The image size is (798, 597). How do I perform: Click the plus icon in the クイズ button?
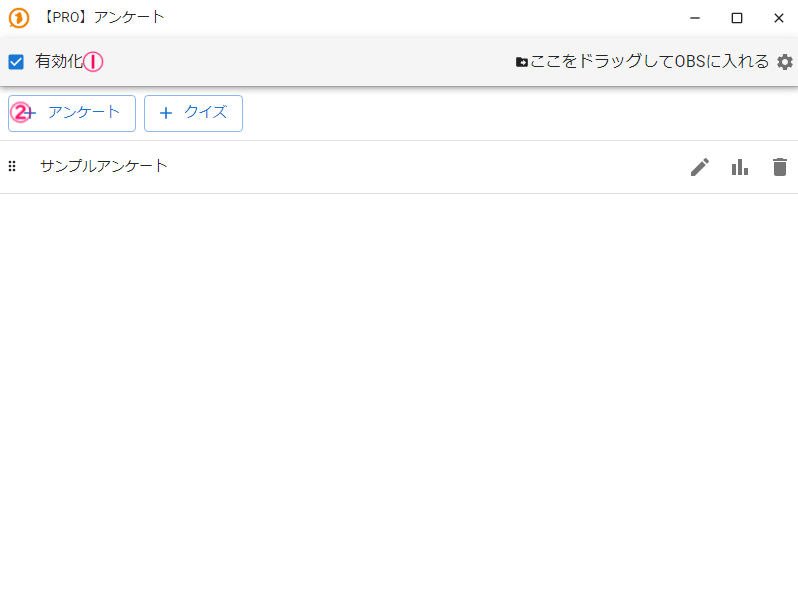tap(166, 113)
